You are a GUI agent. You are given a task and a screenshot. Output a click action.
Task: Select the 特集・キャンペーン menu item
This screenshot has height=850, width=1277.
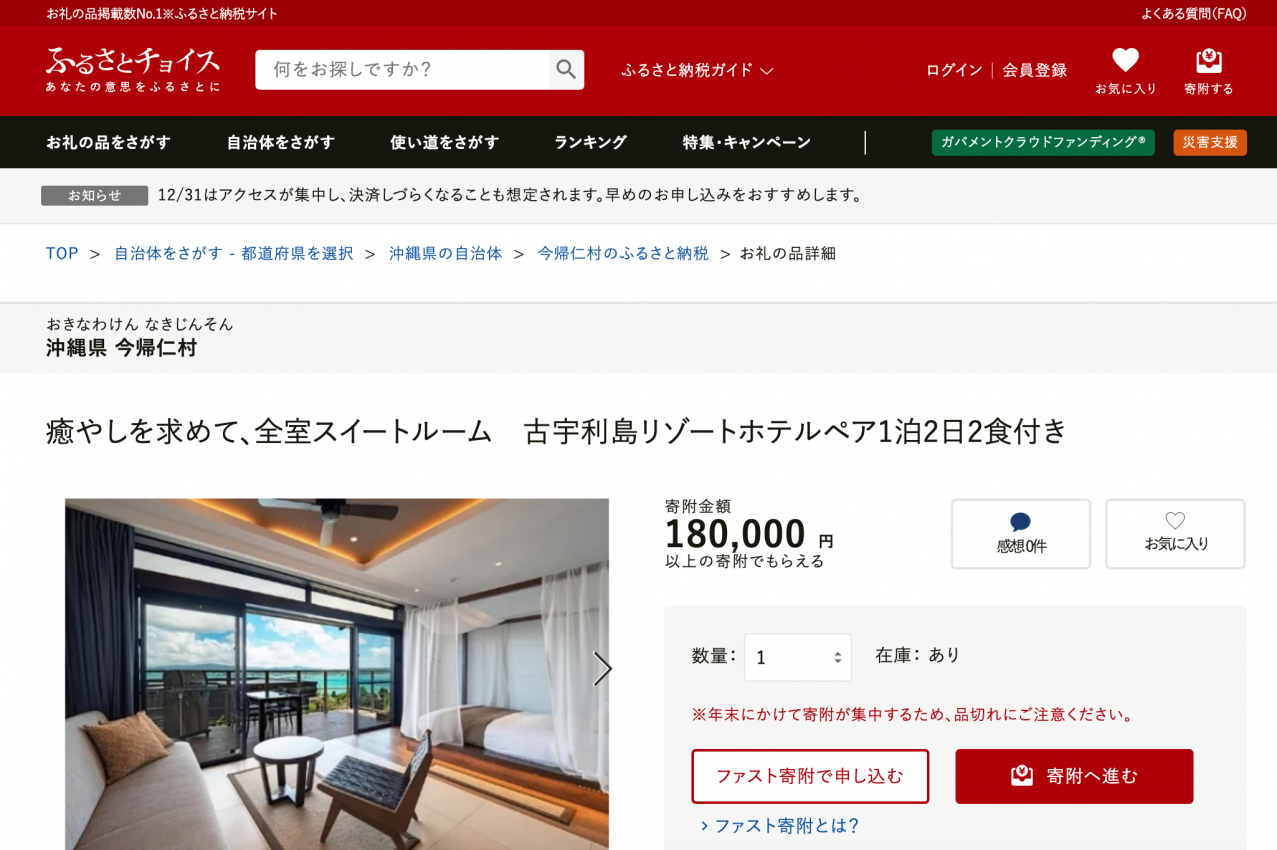pyautogui.click(x=746, y=142)
